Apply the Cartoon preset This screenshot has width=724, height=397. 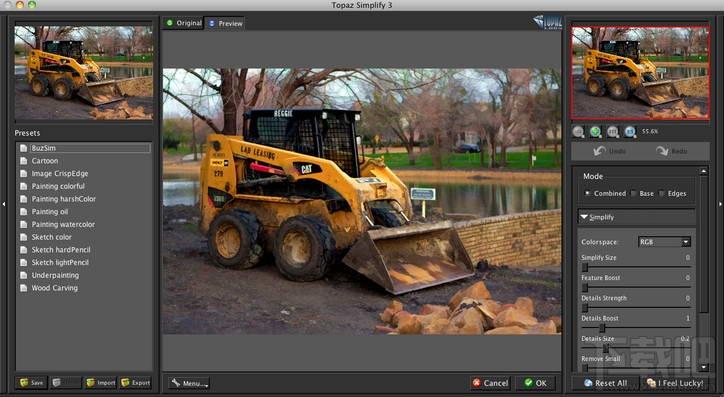(45, 161)
